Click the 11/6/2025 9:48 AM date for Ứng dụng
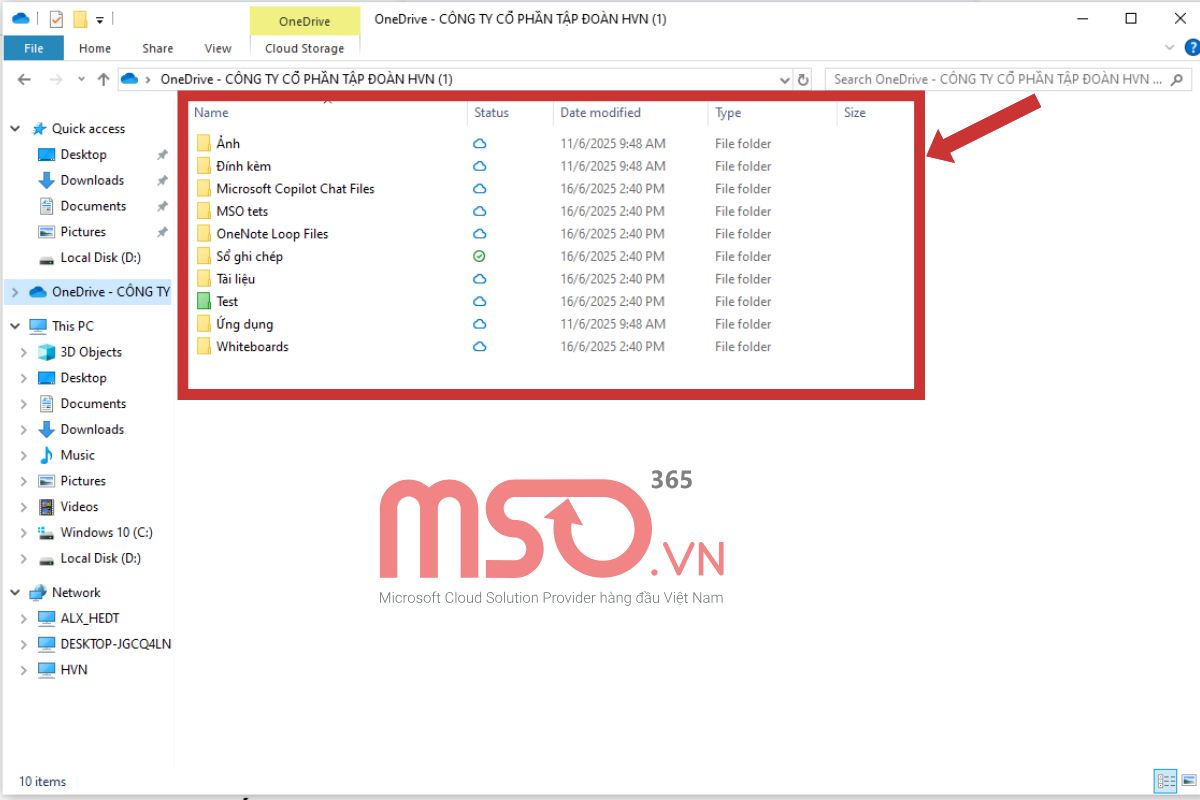 [613, 324]
